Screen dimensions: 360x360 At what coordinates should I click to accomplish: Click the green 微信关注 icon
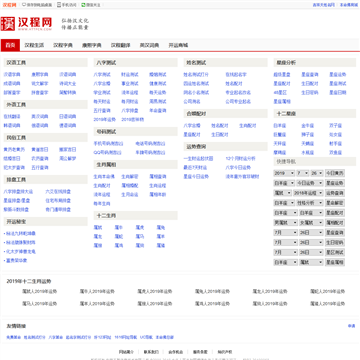pos(83,5)
